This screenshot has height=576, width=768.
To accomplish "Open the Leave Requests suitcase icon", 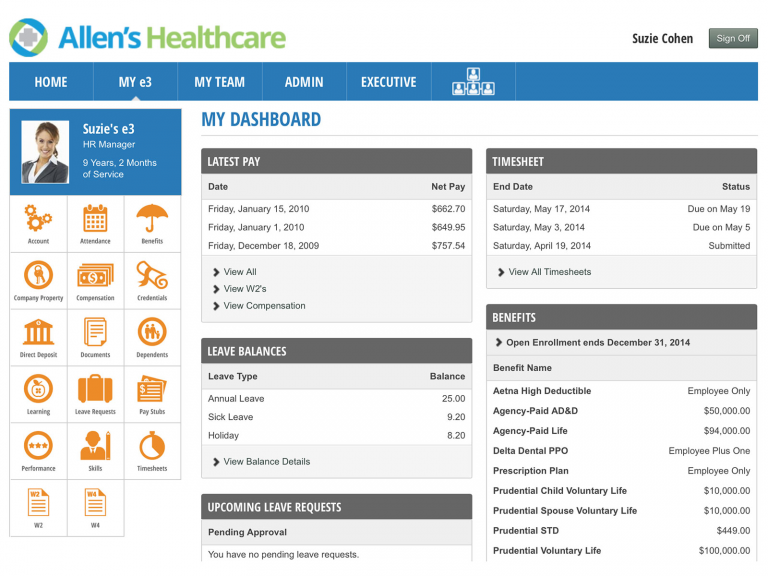I will (95, 389).
